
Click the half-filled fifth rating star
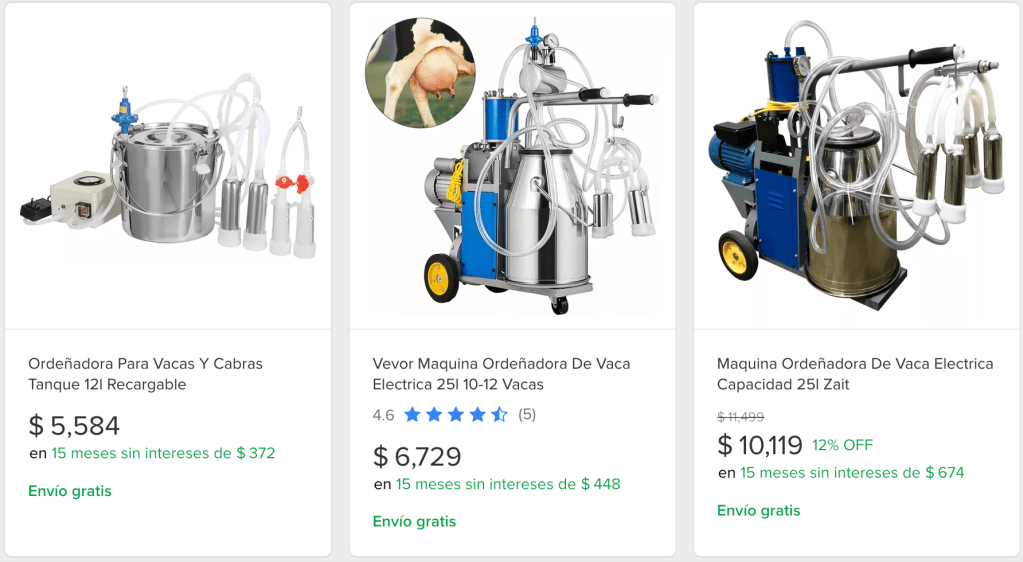pos(499,414)
